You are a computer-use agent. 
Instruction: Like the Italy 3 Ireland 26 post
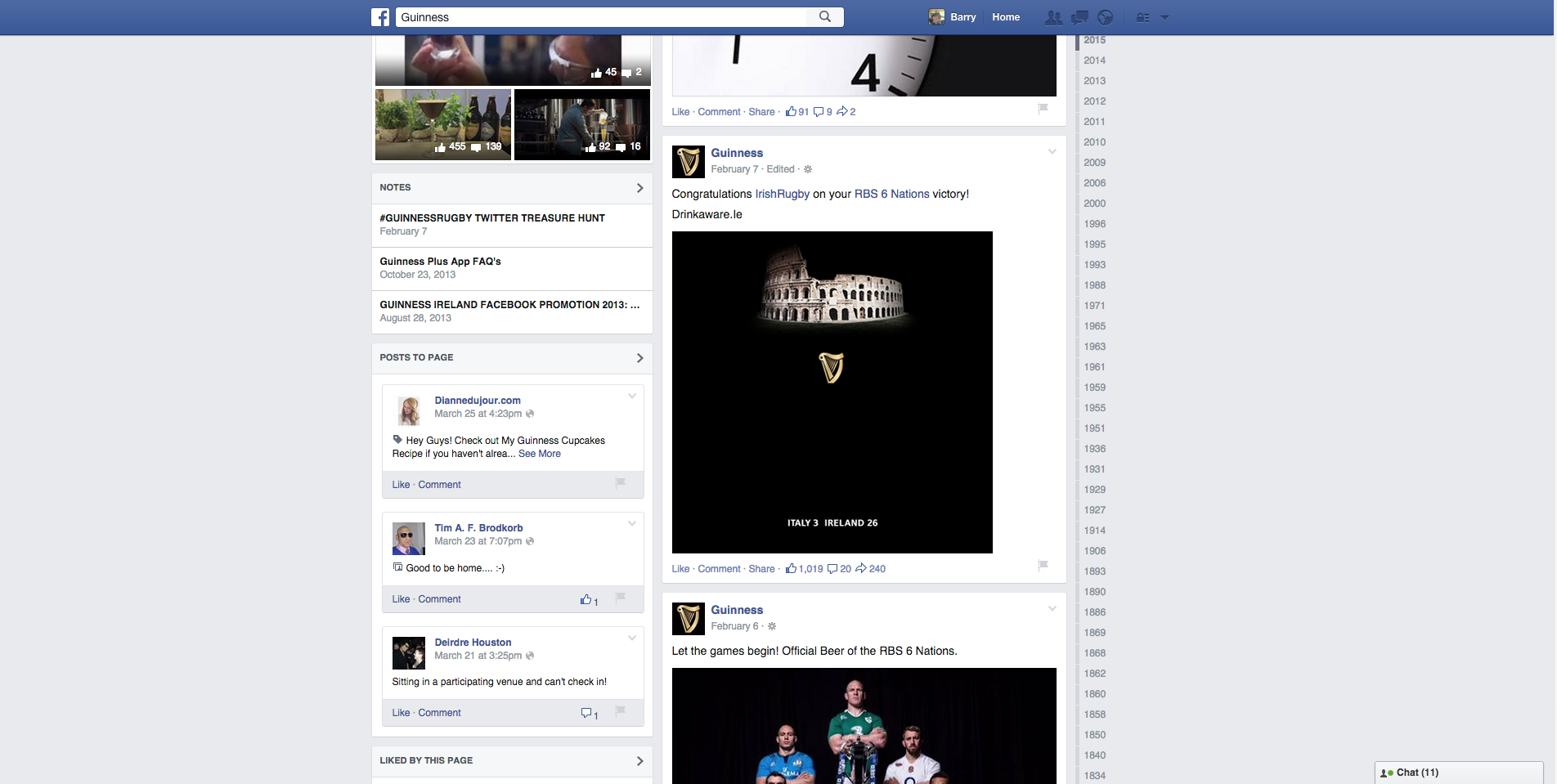point(680,569)
